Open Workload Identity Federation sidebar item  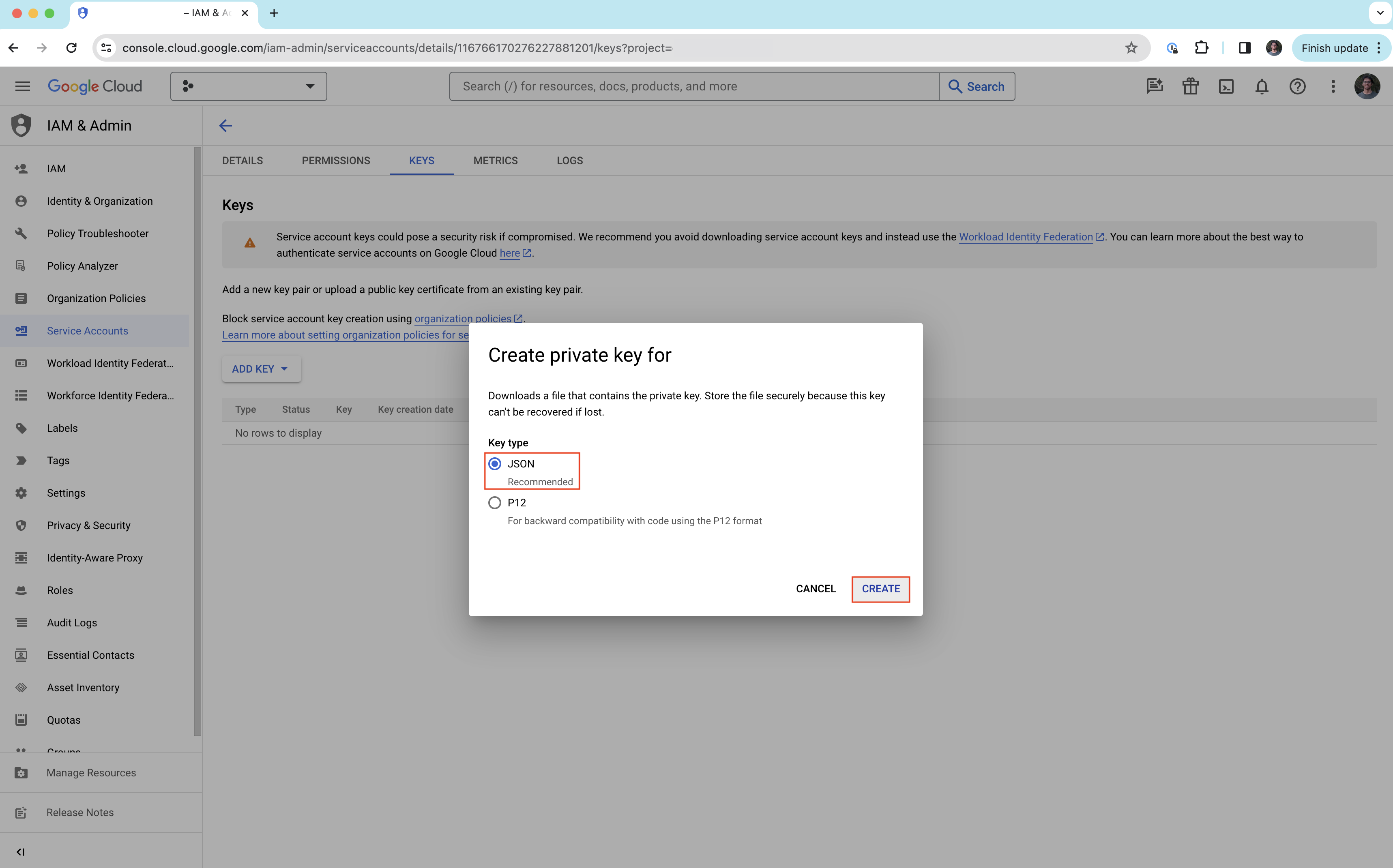coord(95,363)
